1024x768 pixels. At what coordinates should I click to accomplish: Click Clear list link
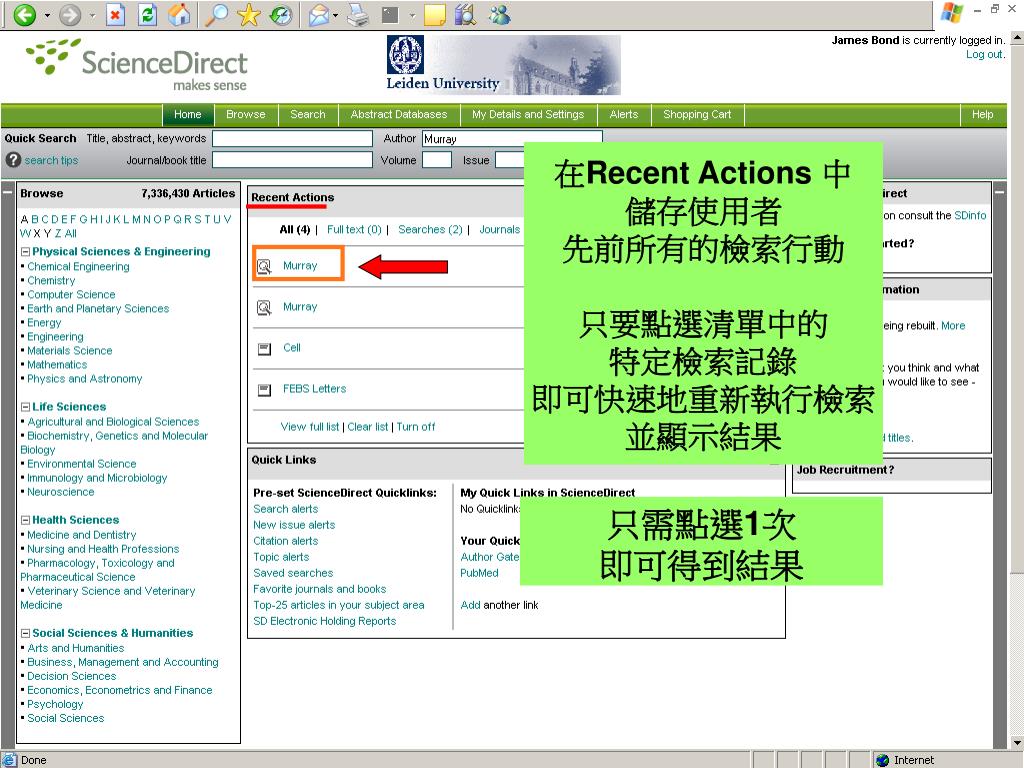(x=368, y=427)
